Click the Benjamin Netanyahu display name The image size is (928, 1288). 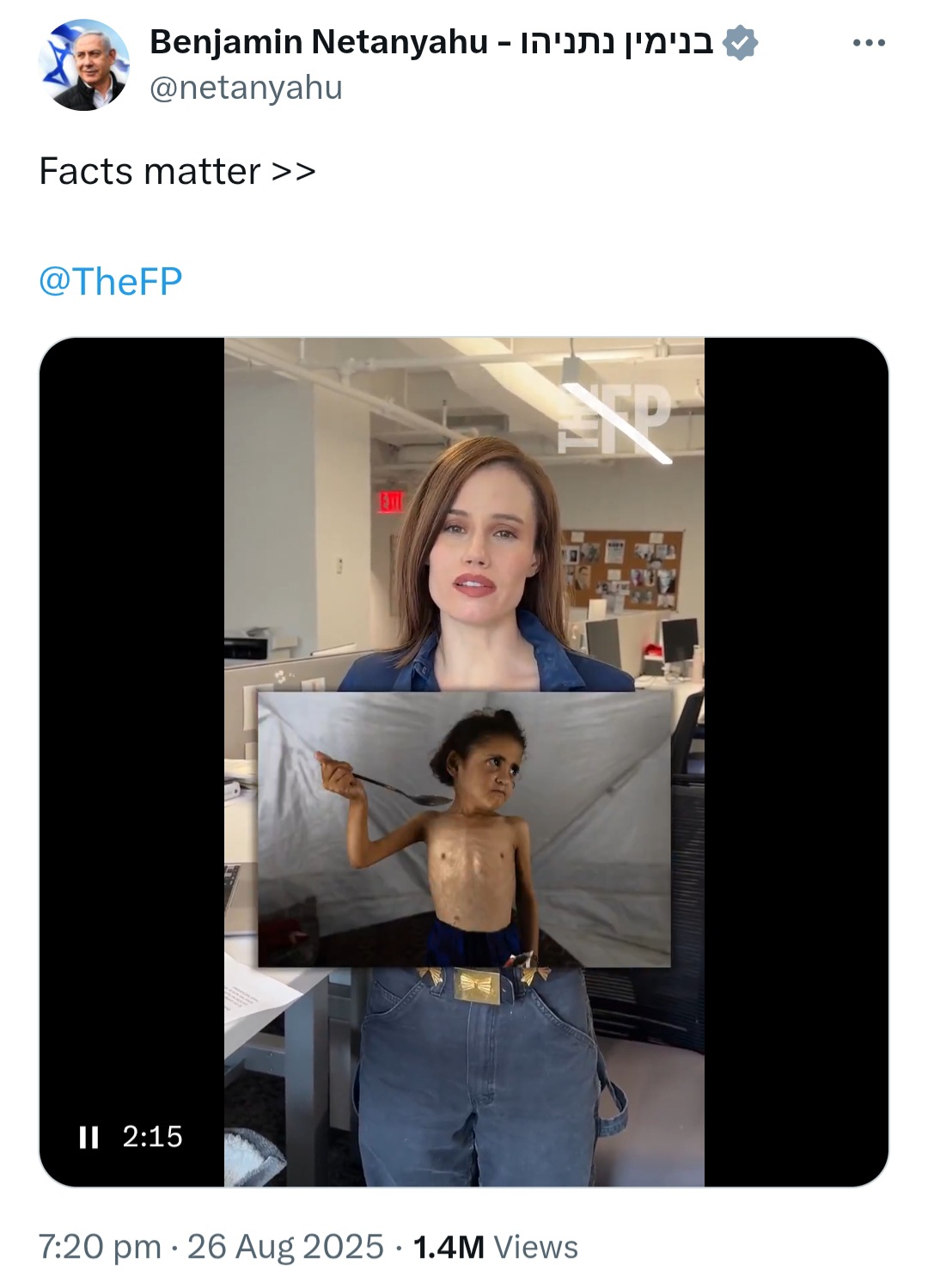point(318,42)
